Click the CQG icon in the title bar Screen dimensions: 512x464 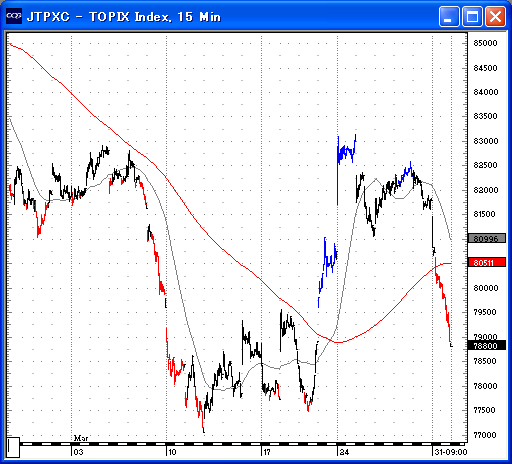click(14, 16)
